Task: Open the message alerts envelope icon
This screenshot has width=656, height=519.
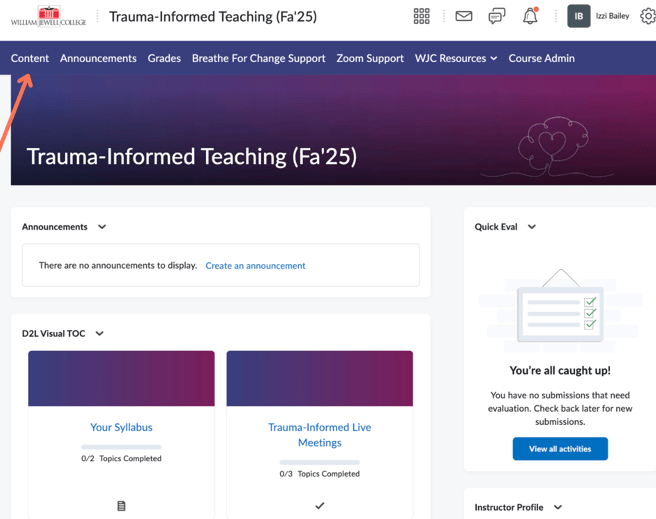Action: [x=464, y=16]
